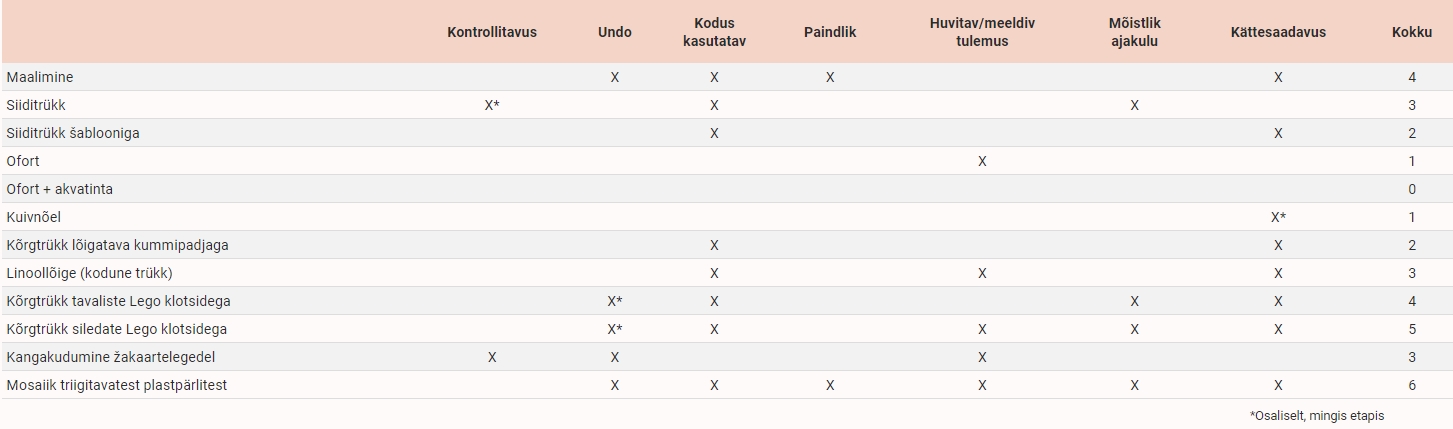This screenshot has width=1453, height=429.
Task: Click the X* mark in Kuivnõel row
Action: pos(1278,217)
